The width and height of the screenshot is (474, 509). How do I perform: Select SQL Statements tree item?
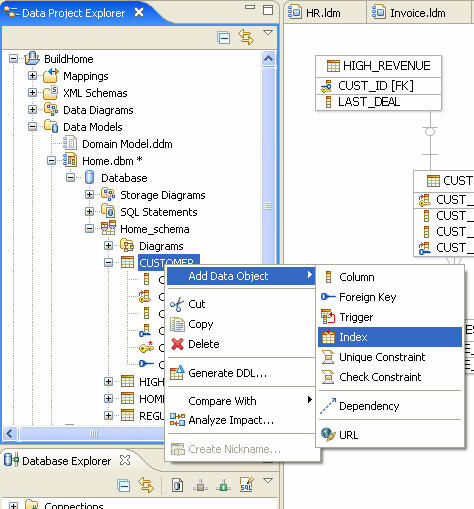click(x=159, y=212)
